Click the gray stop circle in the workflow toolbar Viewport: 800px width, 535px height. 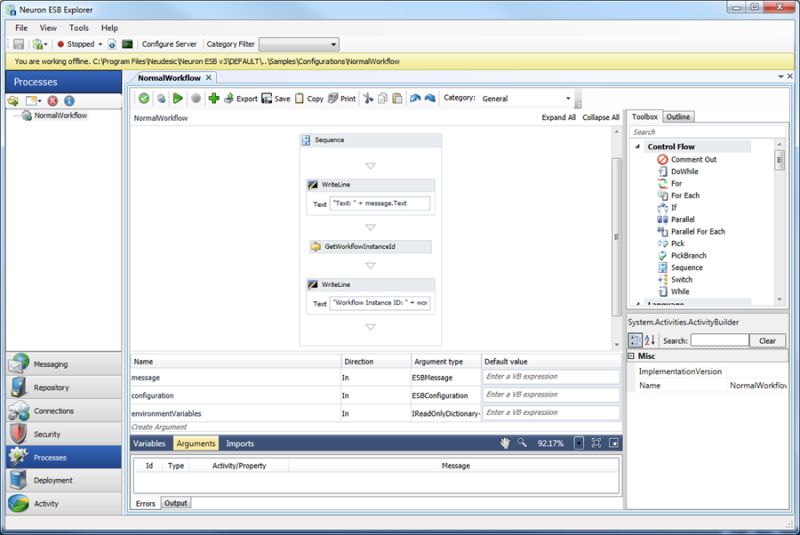pos(195,98)
